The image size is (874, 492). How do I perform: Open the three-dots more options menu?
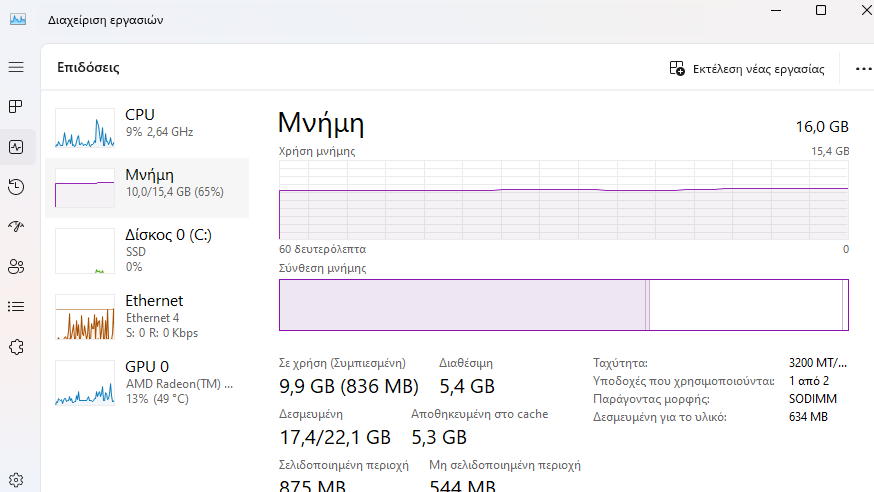(x=863, y=69)
